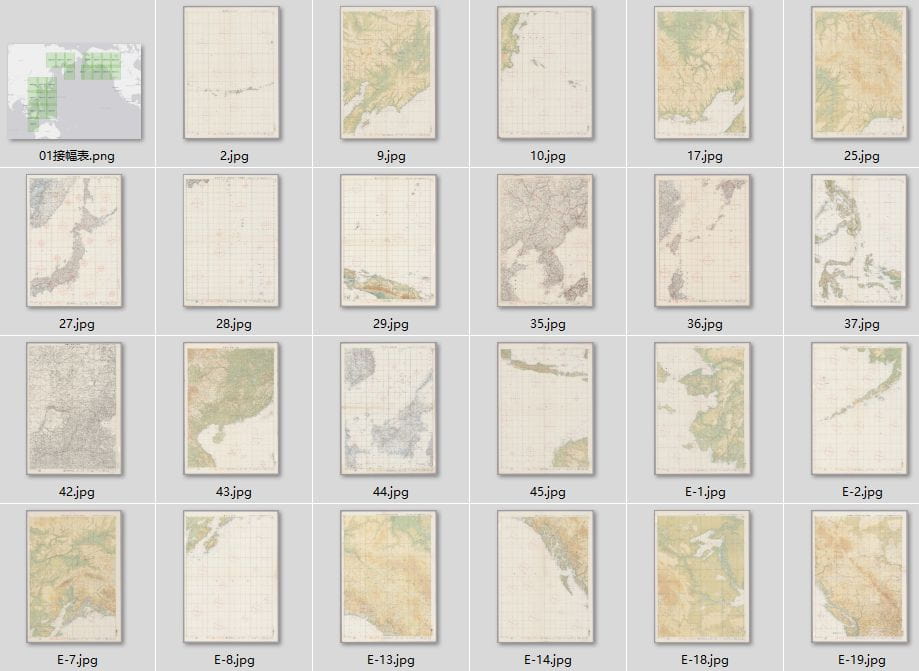Click the file name label "35.jpg"
The image size is (919, 671).
click(547, 323)
